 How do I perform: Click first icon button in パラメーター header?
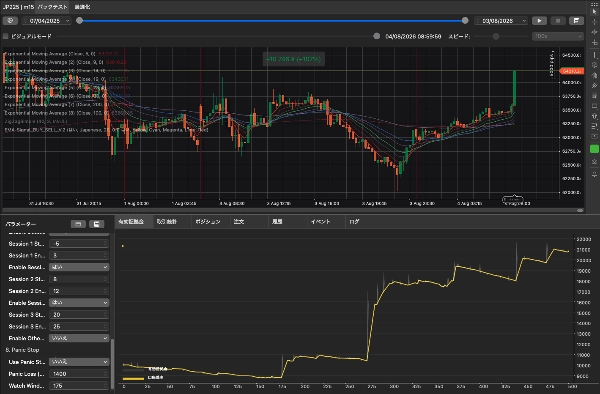coord(78,224)
